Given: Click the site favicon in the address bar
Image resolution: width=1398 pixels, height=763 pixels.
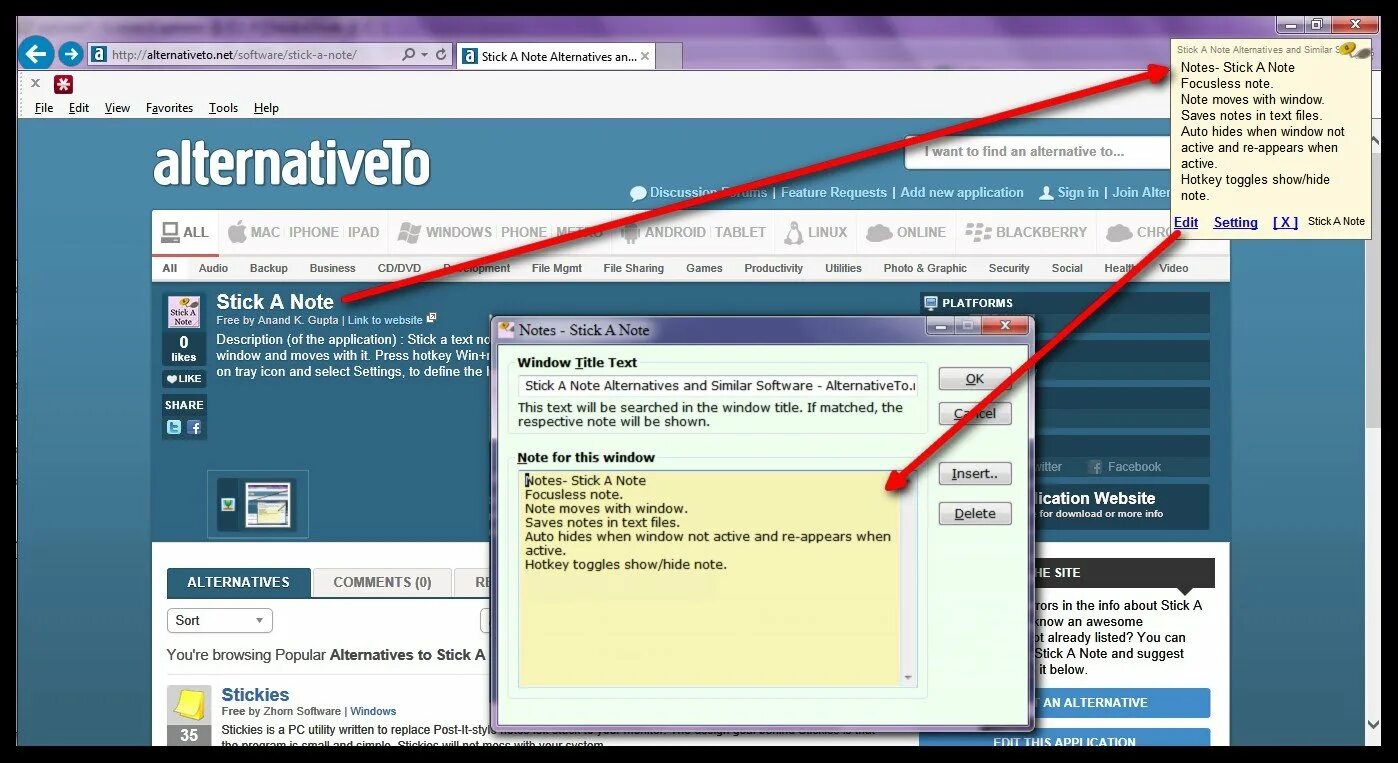Looking at the screenshot, I should click(98, 55).
